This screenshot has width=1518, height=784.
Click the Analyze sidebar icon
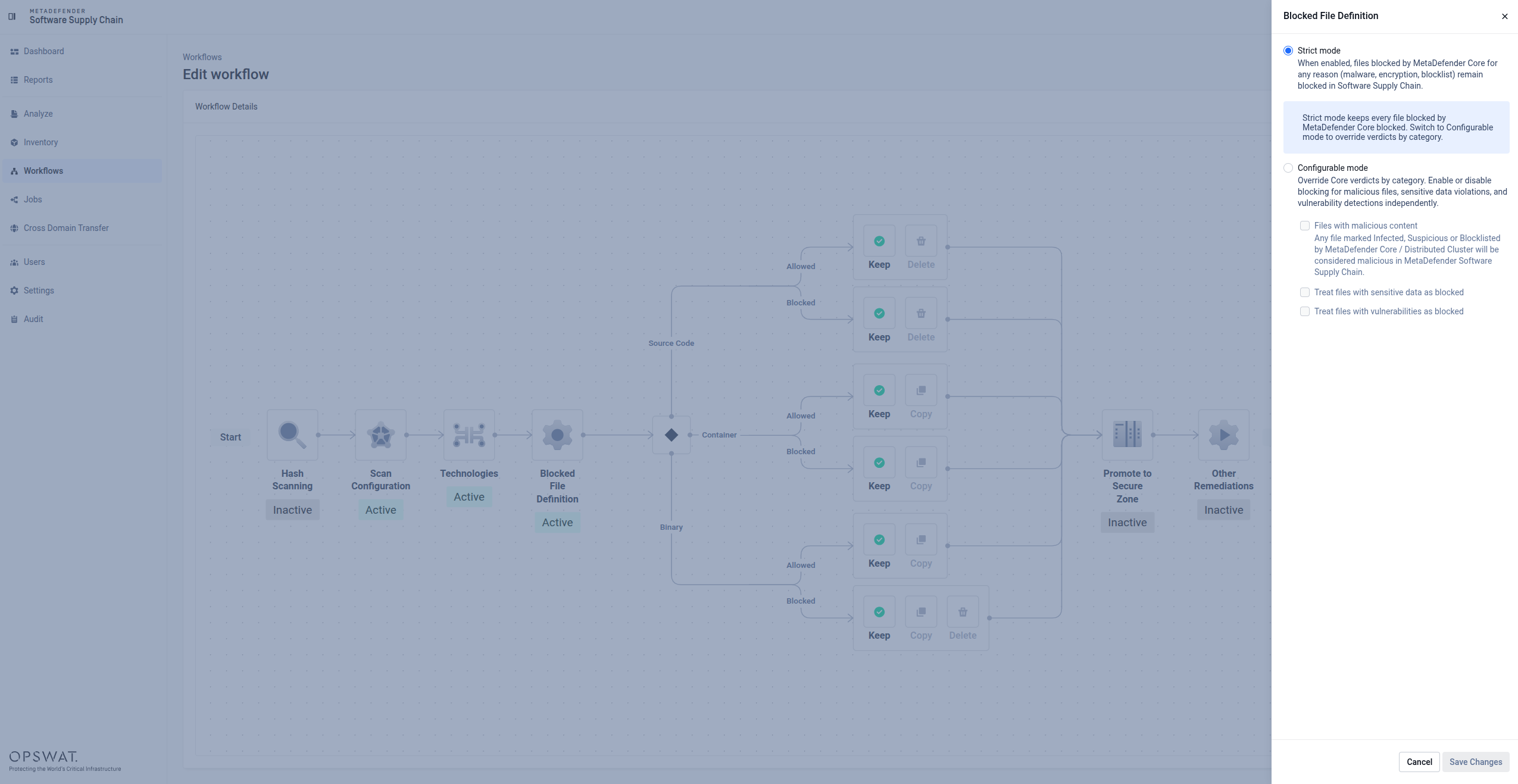[14, 114]
